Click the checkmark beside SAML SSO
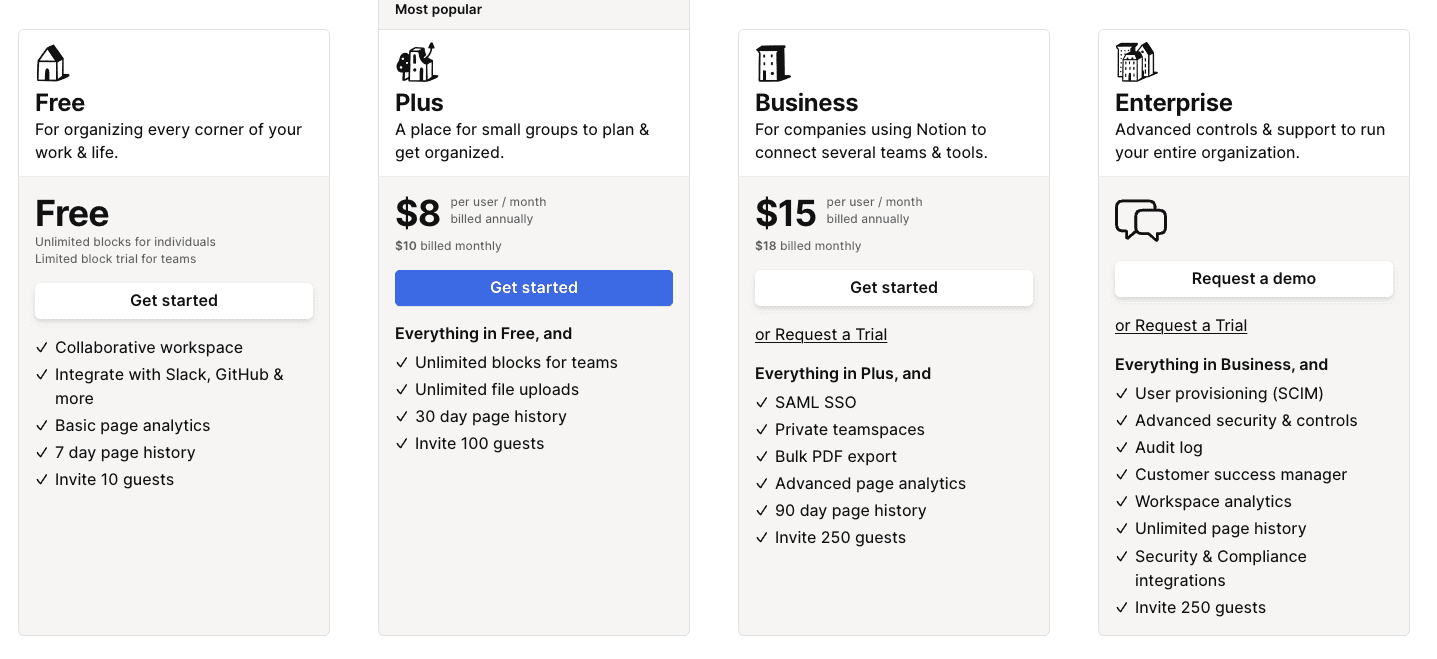 click(760, 402)
